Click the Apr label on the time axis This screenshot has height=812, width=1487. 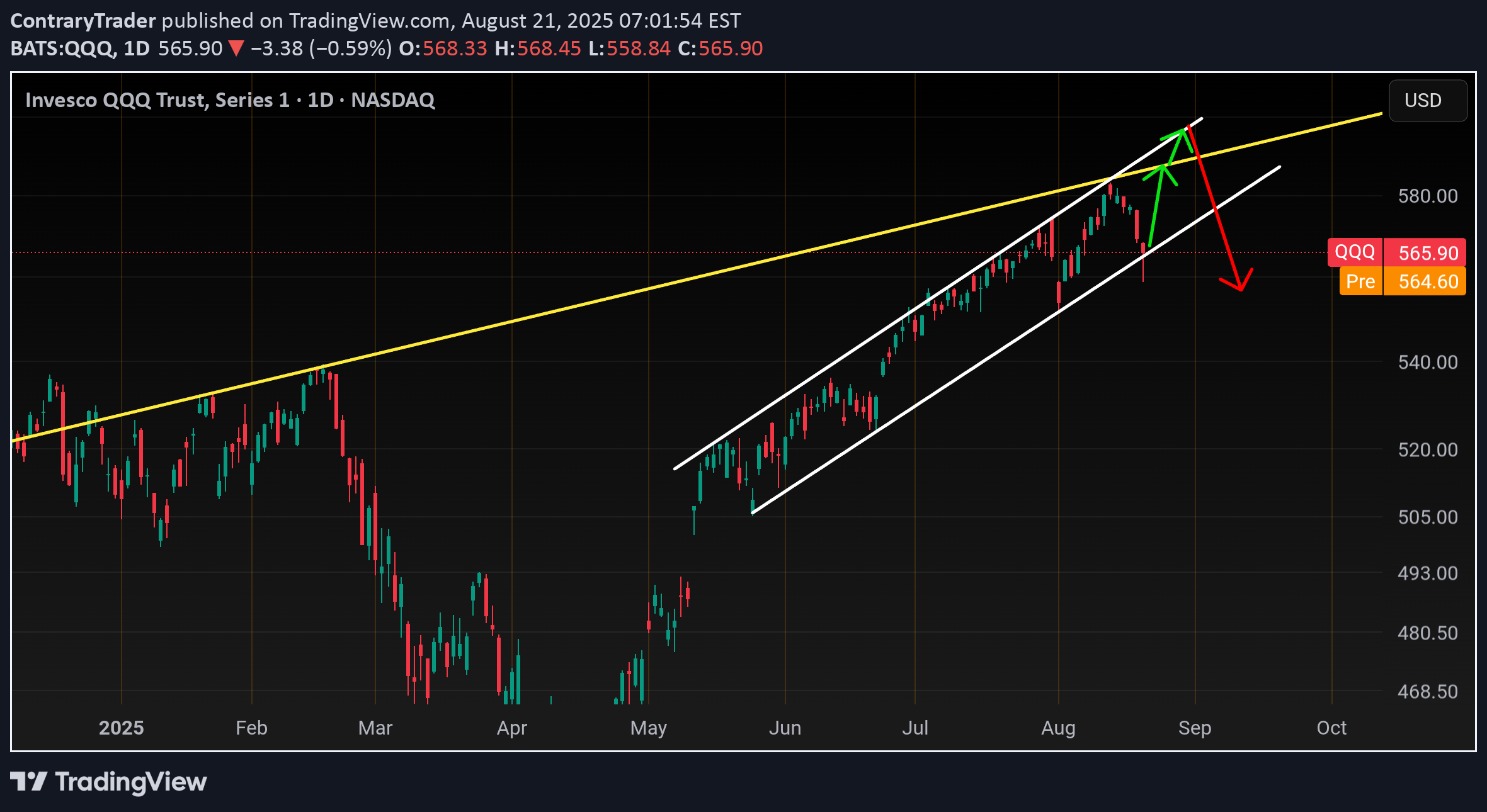512,728
